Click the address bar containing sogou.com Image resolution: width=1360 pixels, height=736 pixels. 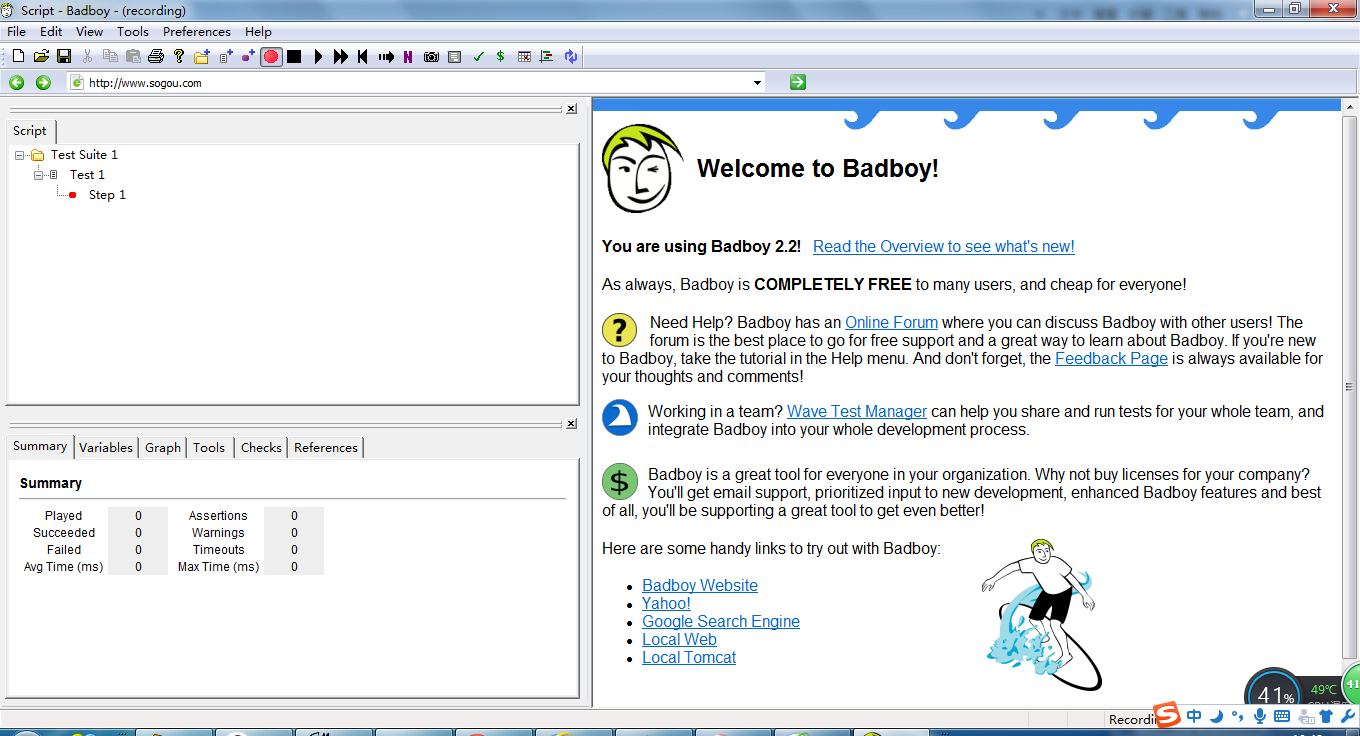[416, 83]
